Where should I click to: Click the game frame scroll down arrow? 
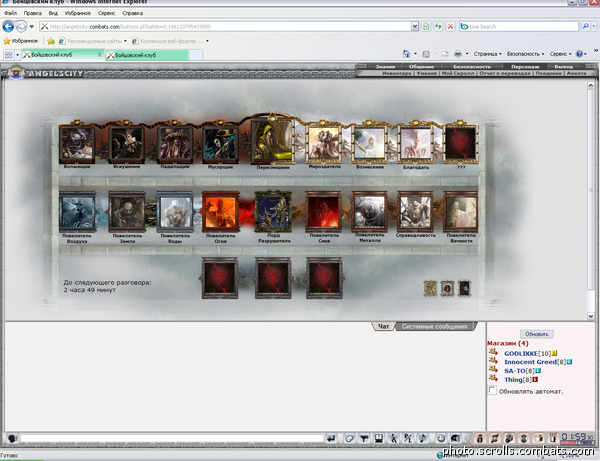point(590,316)
